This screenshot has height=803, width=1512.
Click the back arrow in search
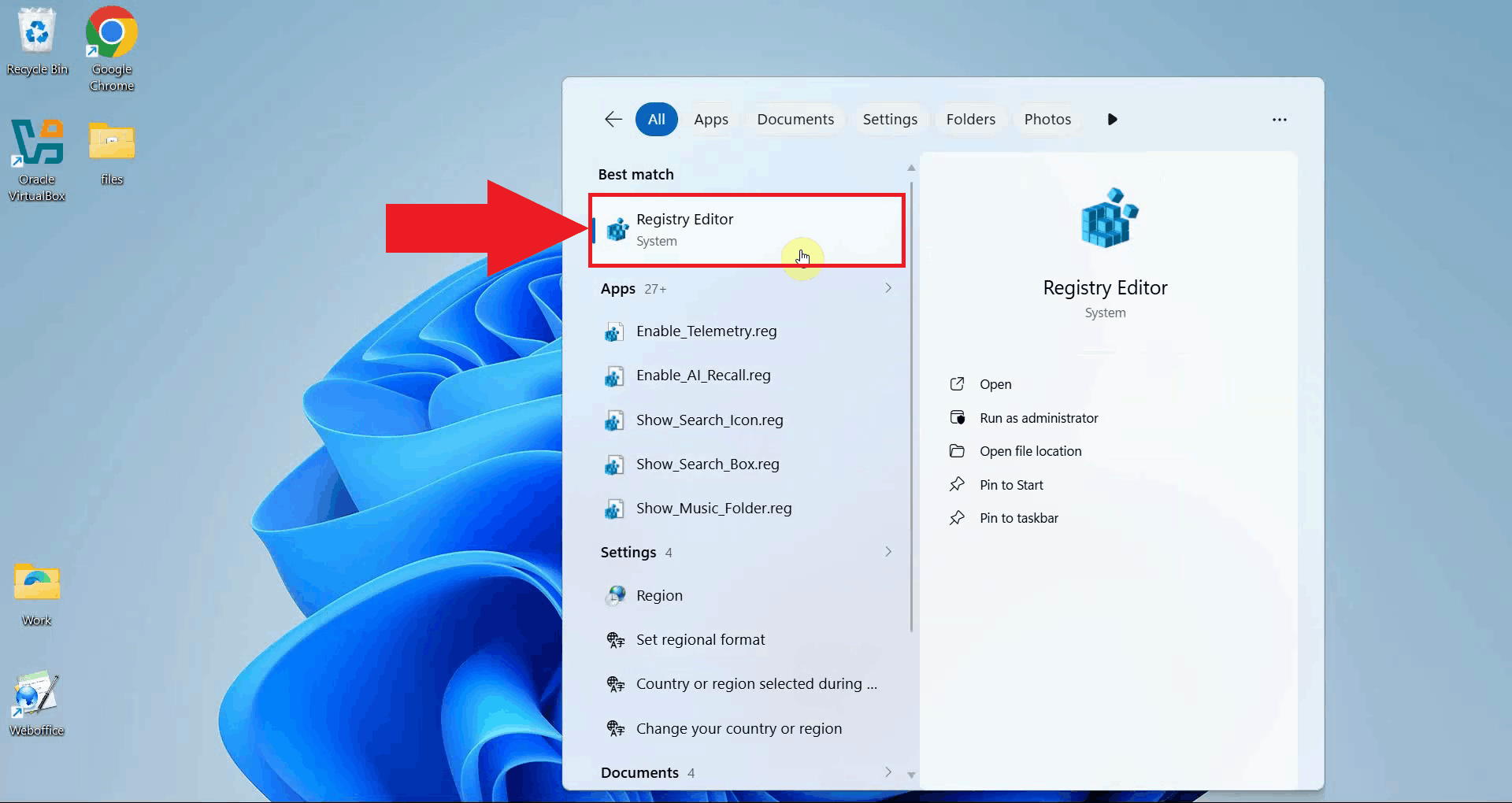tap(613, 119)
